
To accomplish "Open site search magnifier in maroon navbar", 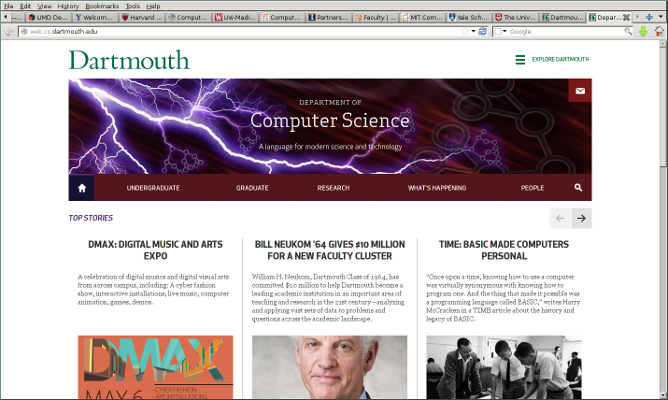I will point(578,188).
